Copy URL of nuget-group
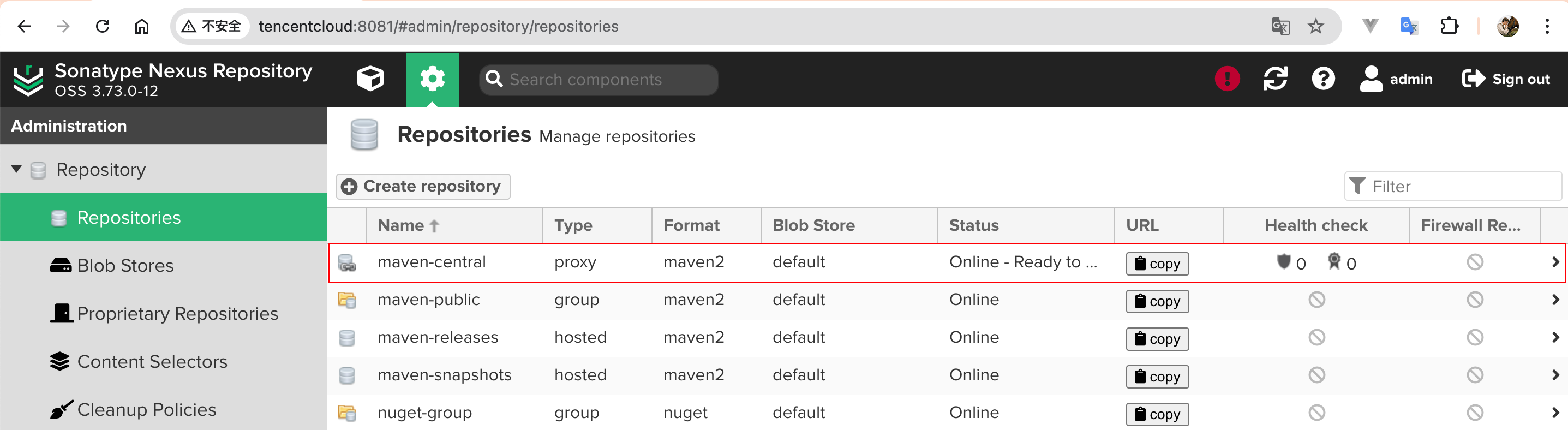Image resolution: width=1568 pixels, height=430 pixels. 1157,415
